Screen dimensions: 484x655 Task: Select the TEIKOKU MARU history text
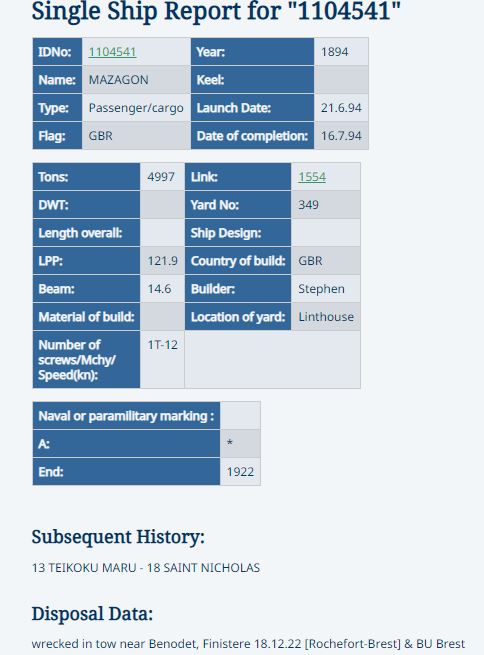pos(84,568)
